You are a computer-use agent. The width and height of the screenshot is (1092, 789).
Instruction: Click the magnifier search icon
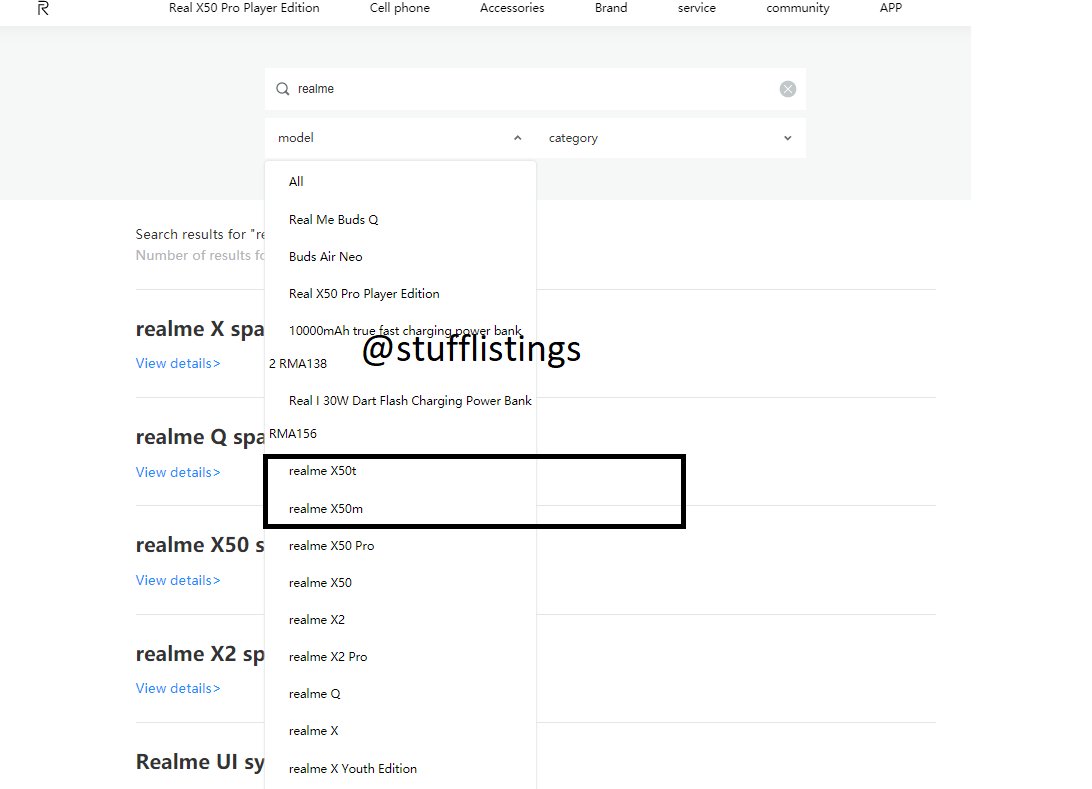click(x=283, y=89)
